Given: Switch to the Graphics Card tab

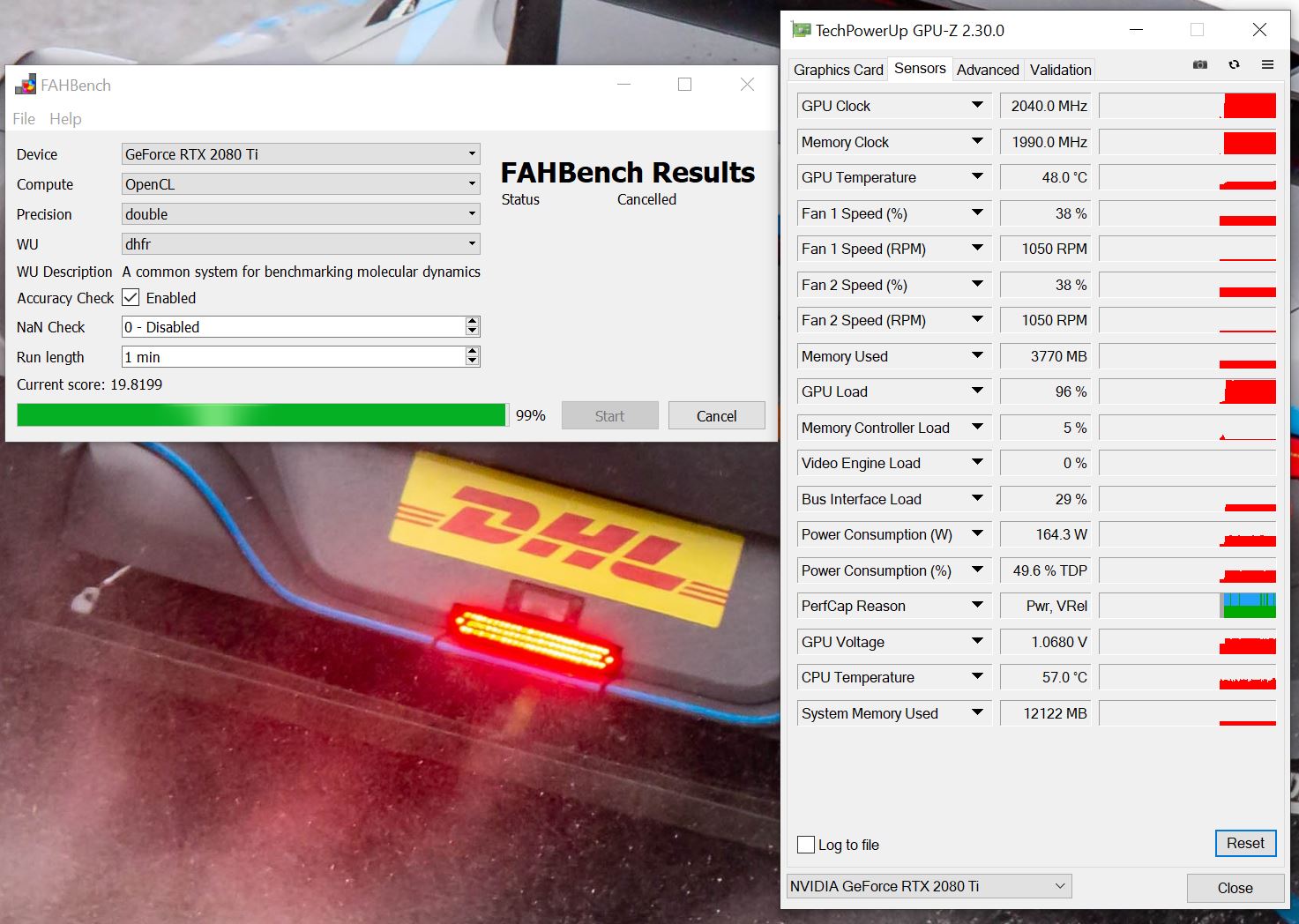Looking at the screenshot, I should [838, 70].
